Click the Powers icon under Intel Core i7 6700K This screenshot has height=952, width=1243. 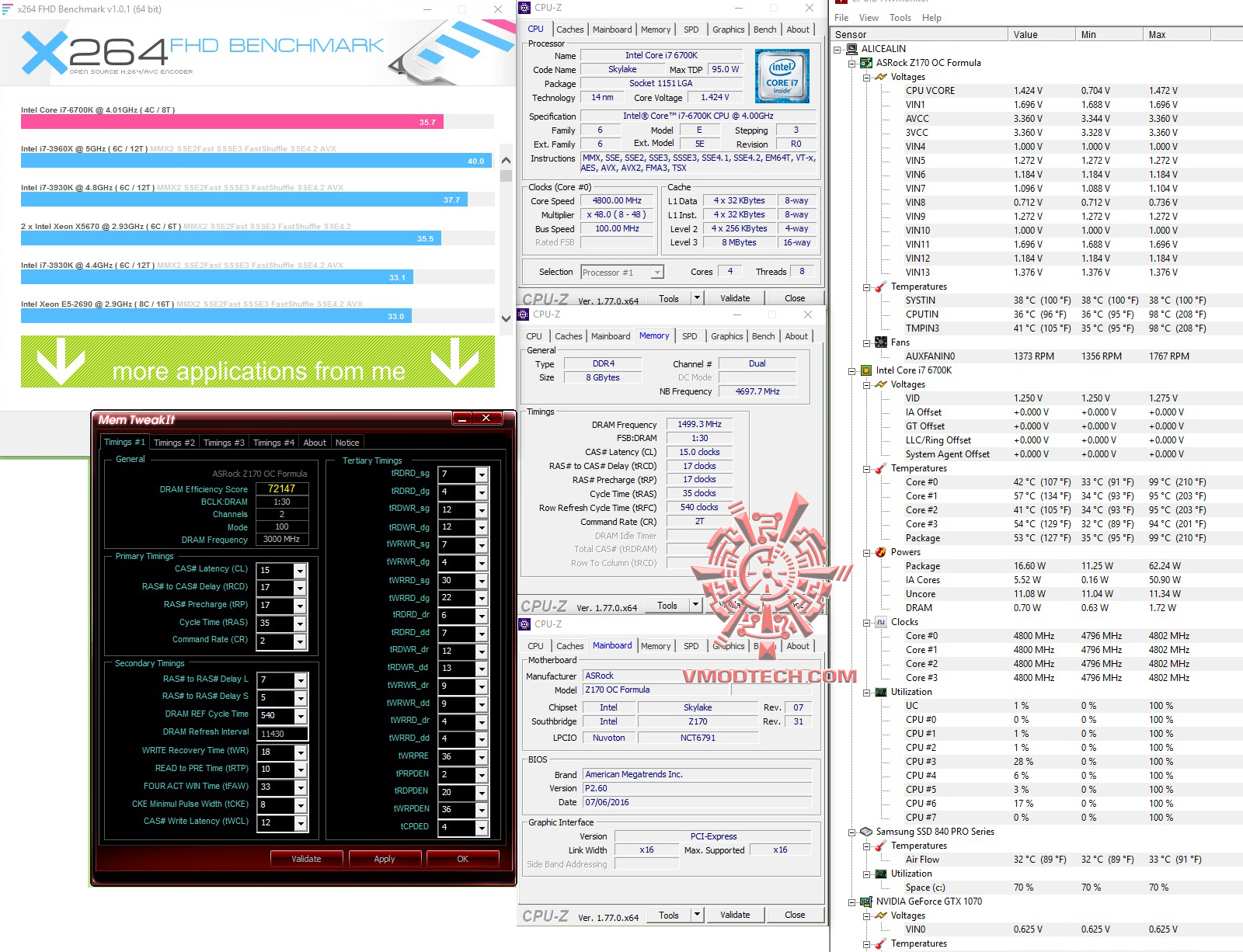880,552
